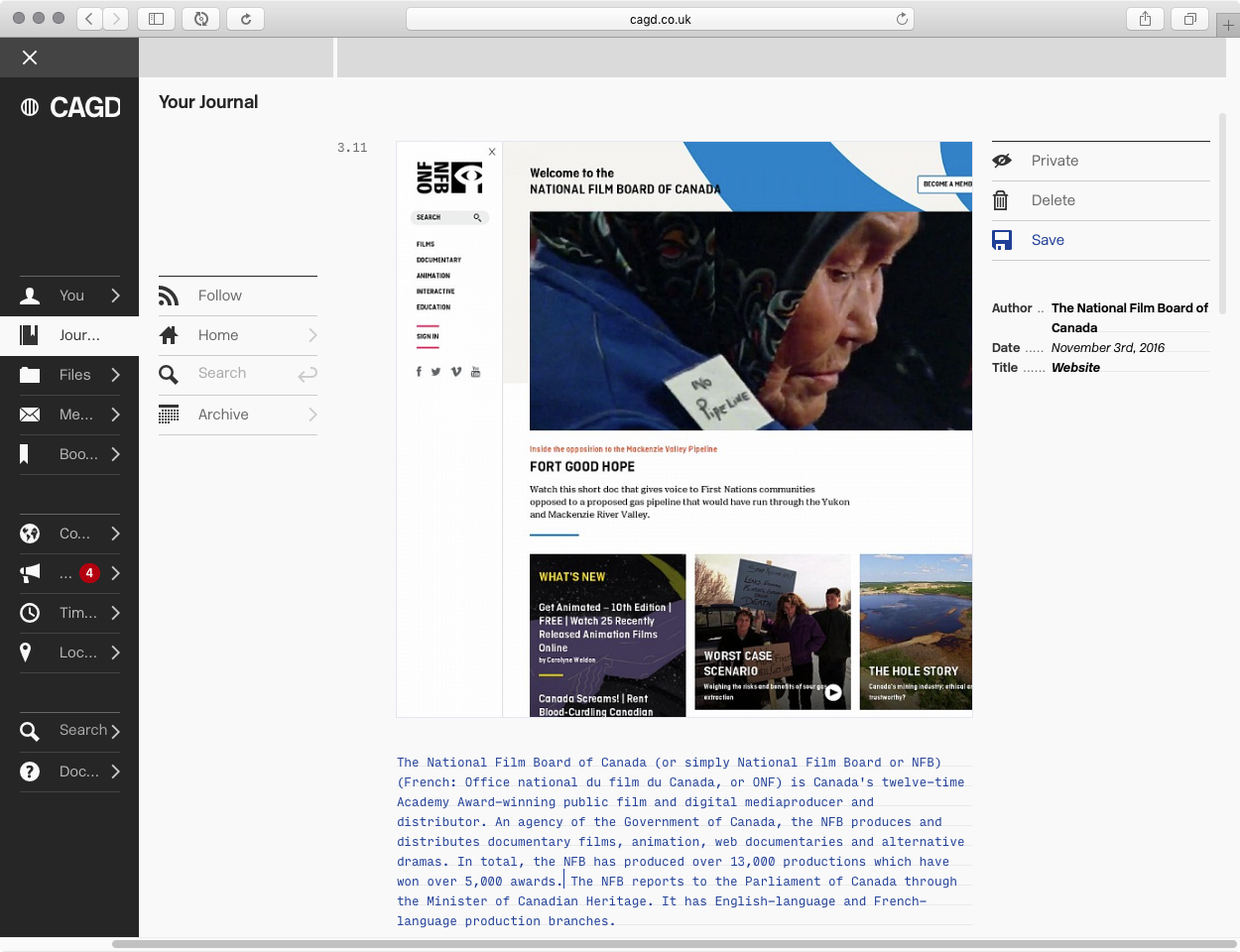Open the Archive menu item

pyautogui.click(x=238, y=415)
